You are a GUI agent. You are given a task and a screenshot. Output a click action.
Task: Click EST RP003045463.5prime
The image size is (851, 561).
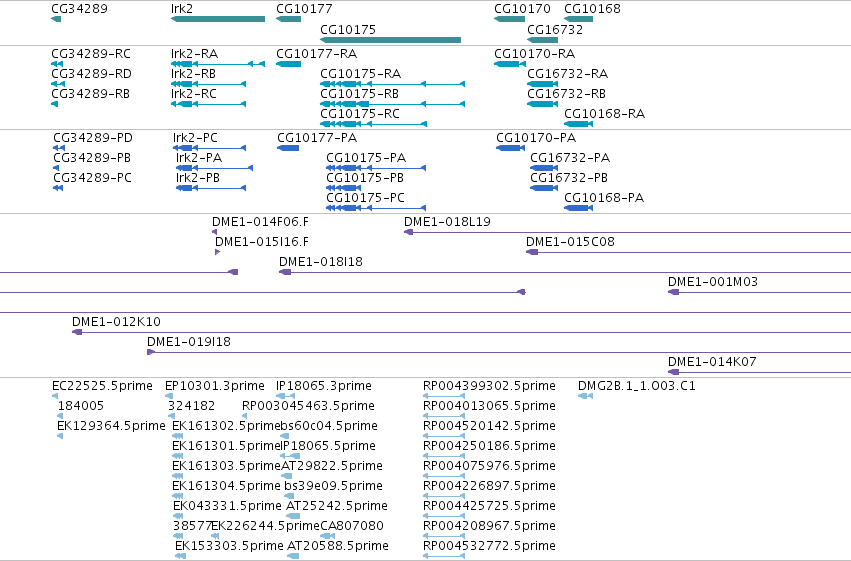click(x=308, y=406)
